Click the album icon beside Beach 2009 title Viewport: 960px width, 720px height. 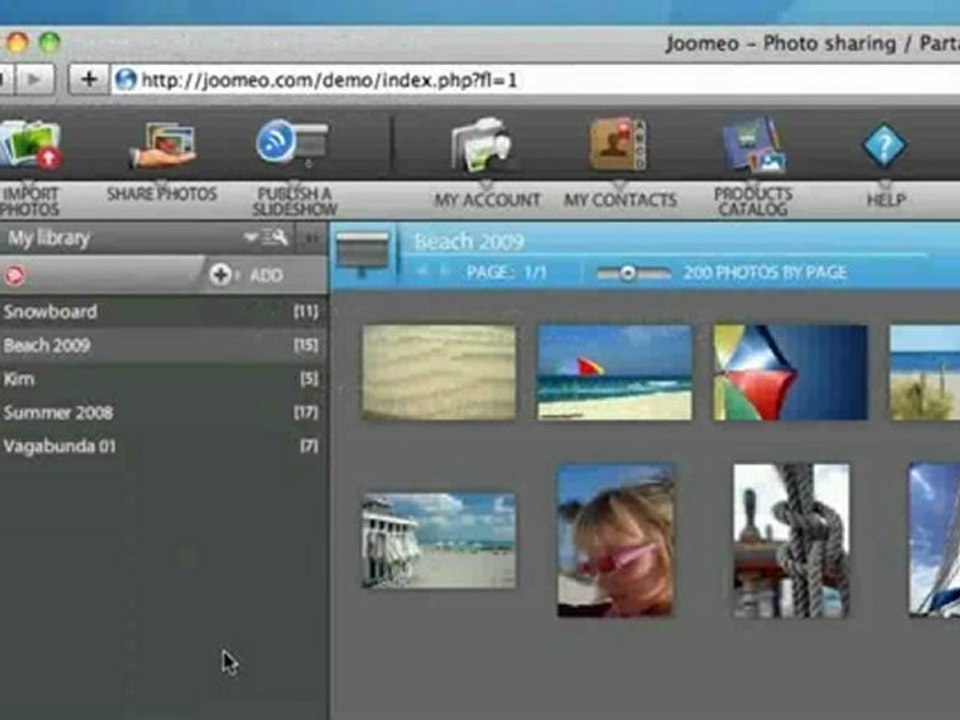click(362, 253)
